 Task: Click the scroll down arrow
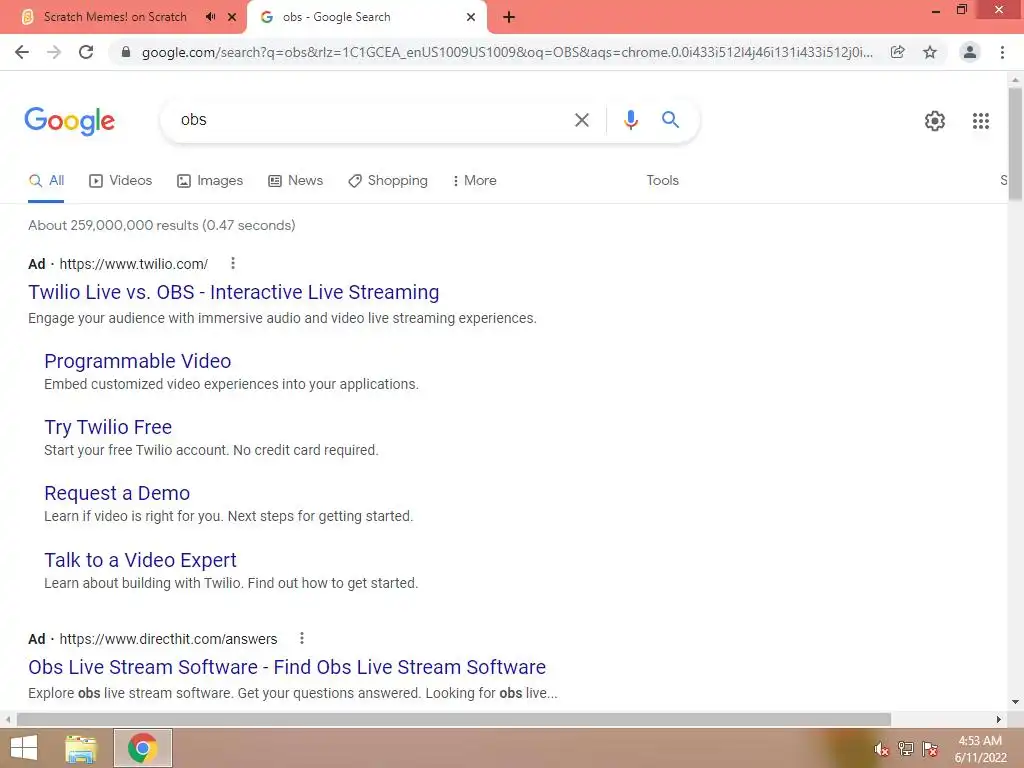[1015, 702]
